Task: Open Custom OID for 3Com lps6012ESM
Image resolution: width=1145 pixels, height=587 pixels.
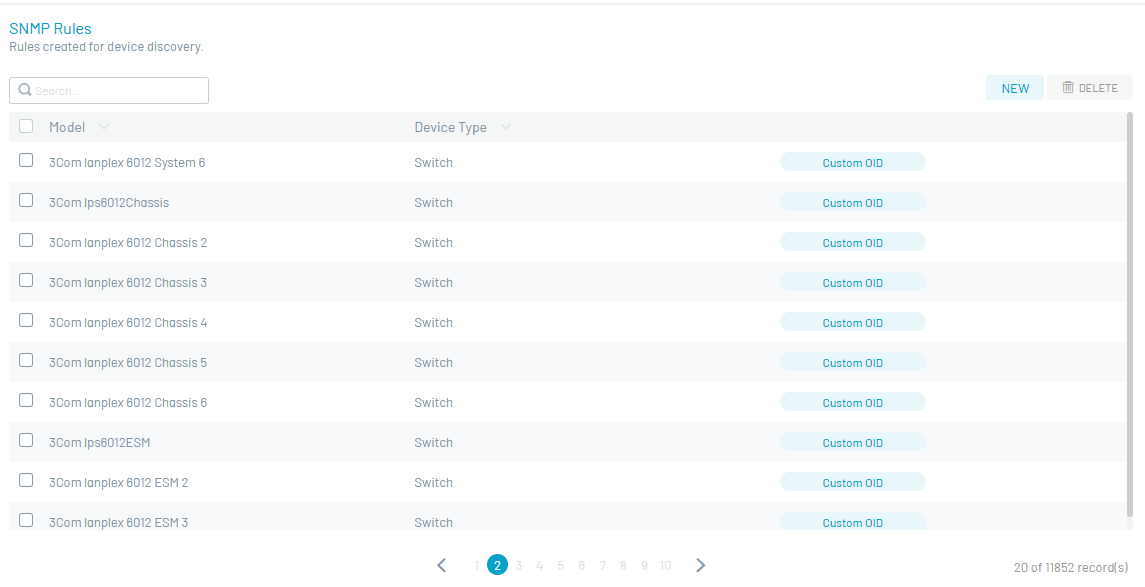Action: point(853,442)
